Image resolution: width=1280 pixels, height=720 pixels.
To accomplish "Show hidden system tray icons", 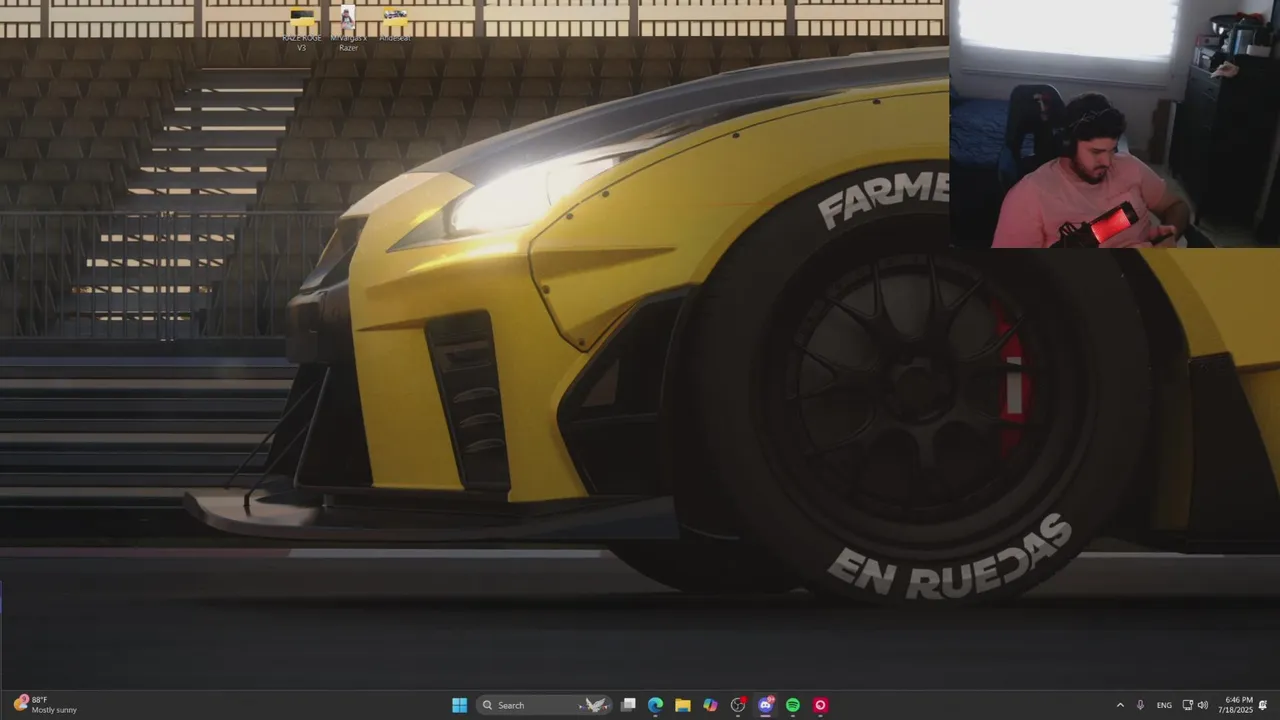I will (x=1120, y=705).
